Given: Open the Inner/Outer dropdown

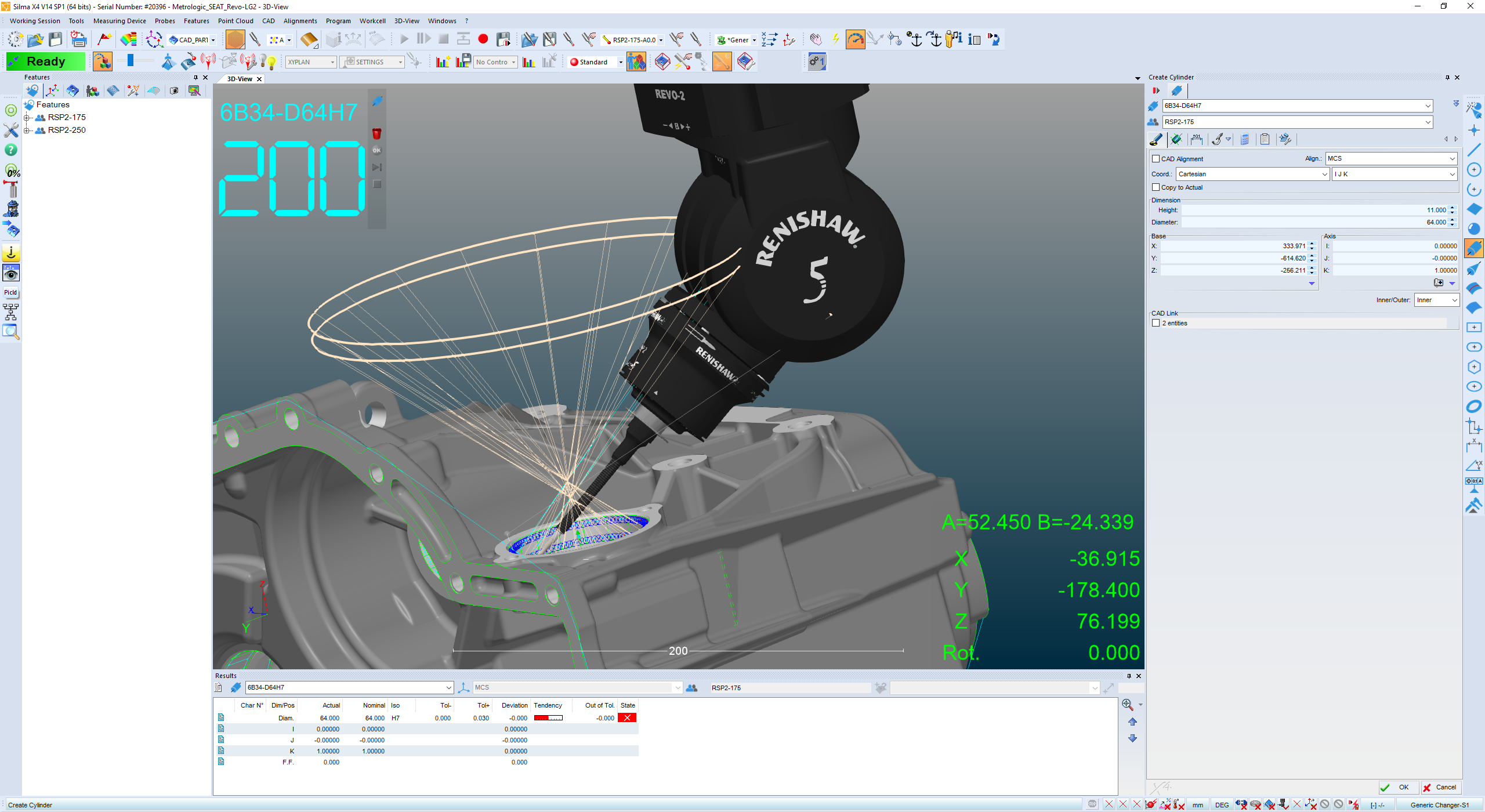Looking at the screenshot, I should coord(1436,300).
